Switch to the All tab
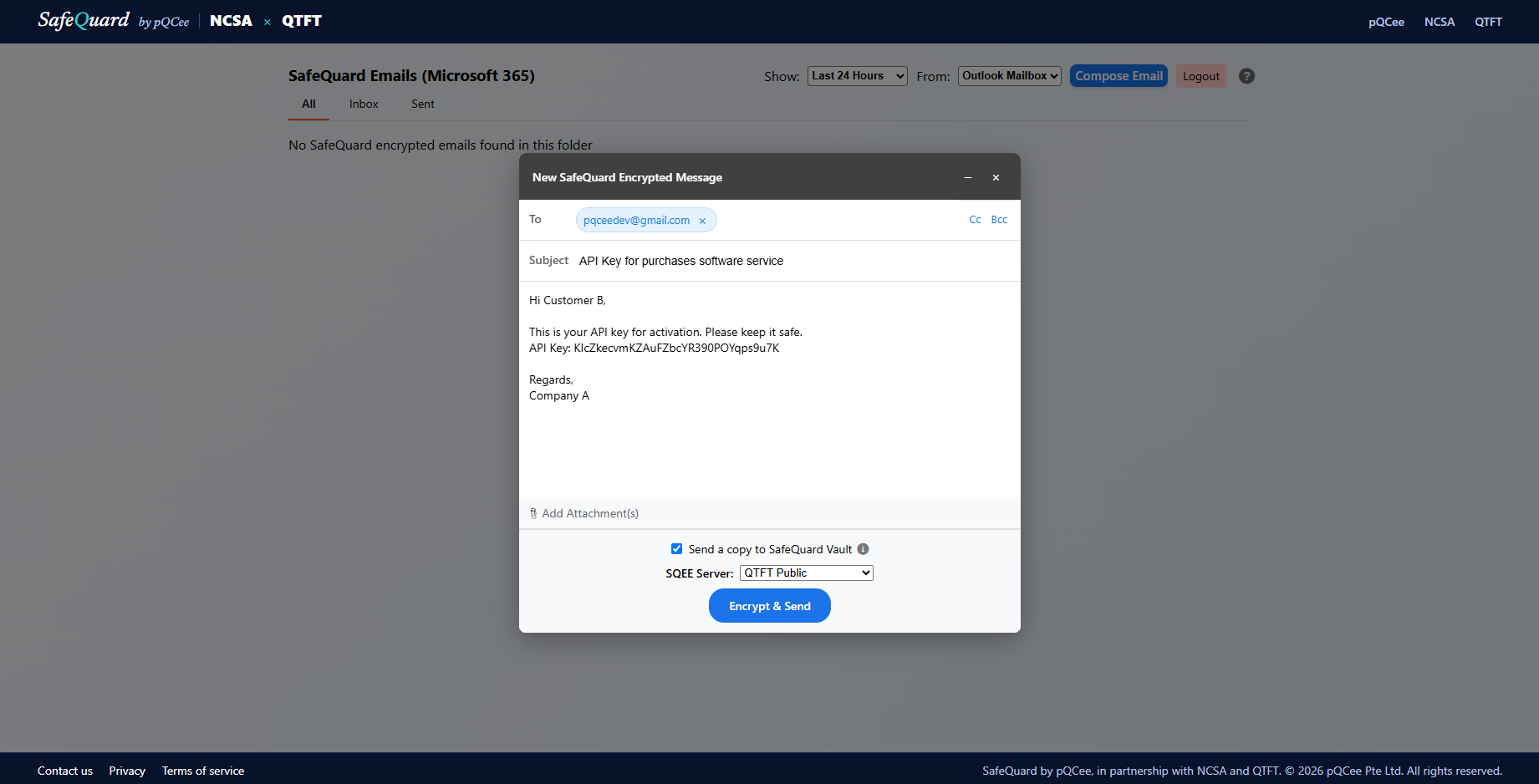 pyautogui.click(x=308, y=104)
